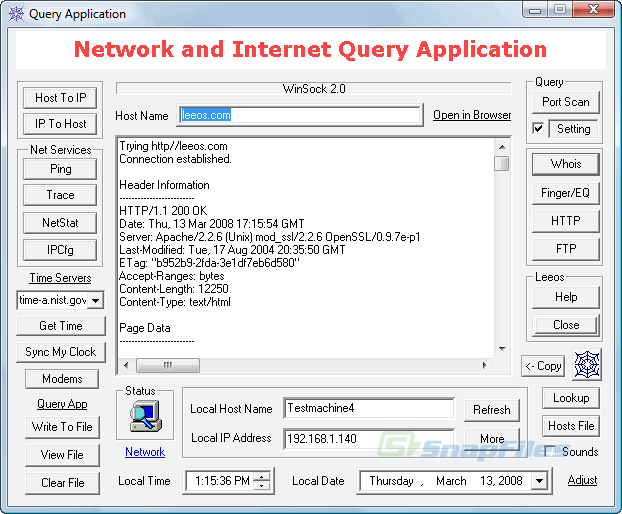This screenshot has width=622, height=514.
Task: Click the vertical scrollbar thumb in results
Action: tap(502, 163)
